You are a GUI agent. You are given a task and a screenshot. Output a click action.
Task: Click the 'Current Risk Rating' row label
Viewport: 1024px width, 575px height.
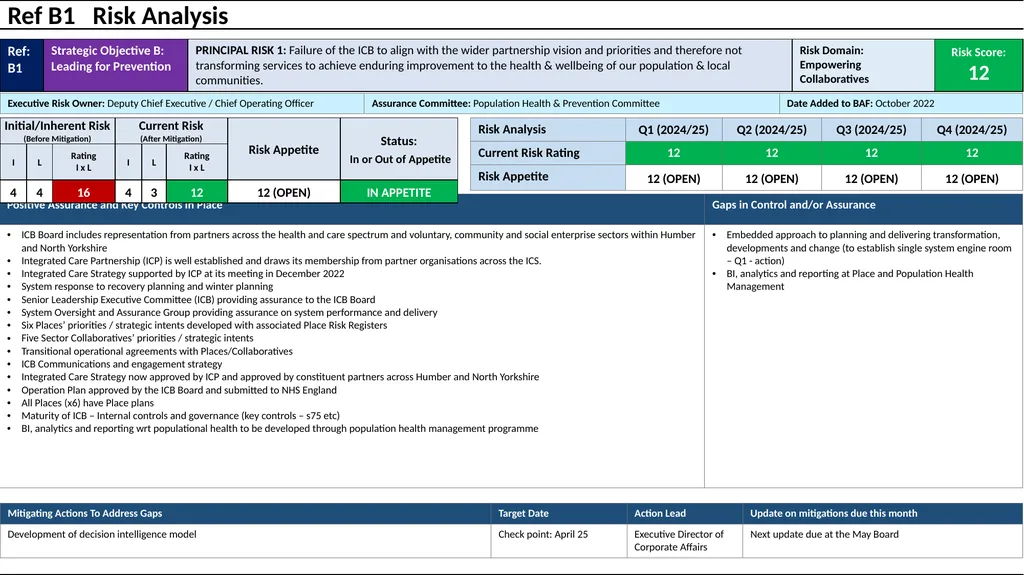548,153
